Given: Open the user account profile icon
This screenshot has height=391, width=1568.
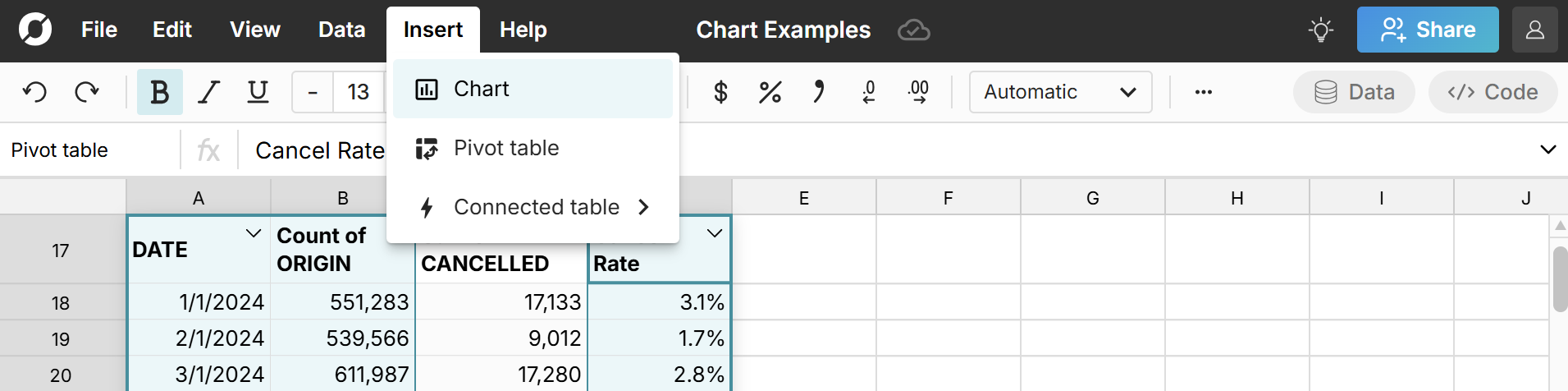Looking at the screenshot, I should tap(1534, 30).
